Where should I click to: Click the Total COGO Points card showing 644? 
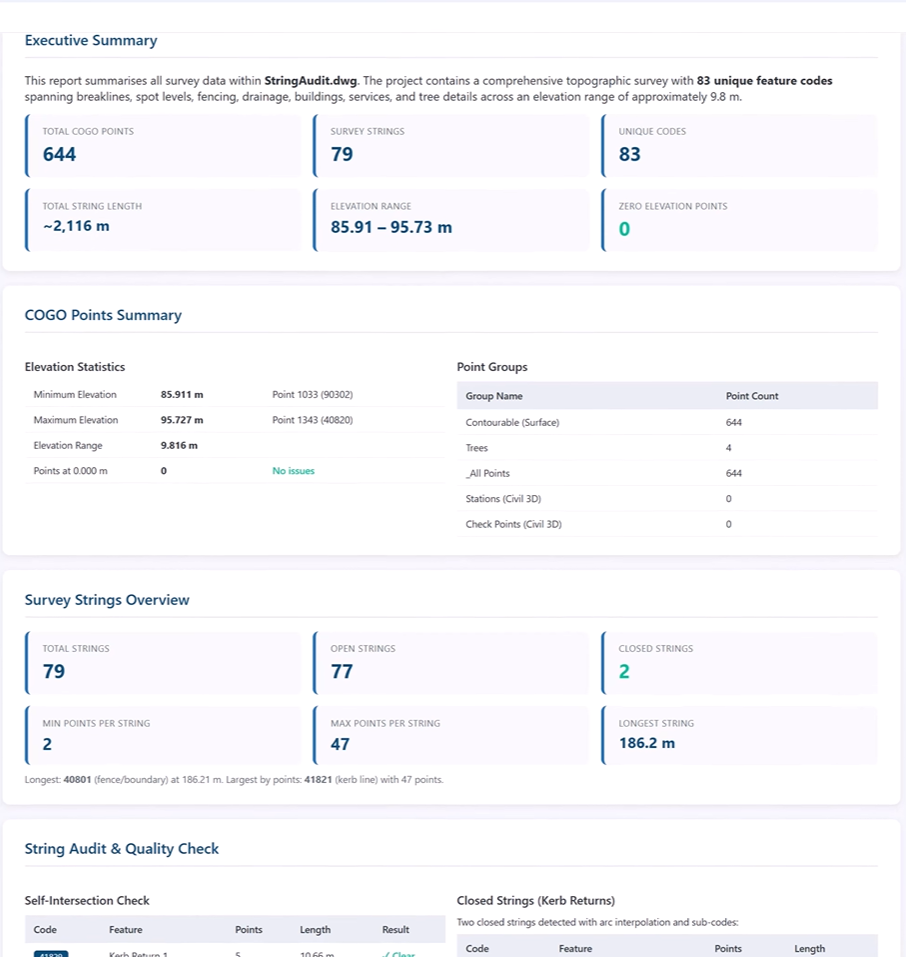(163, 145)
